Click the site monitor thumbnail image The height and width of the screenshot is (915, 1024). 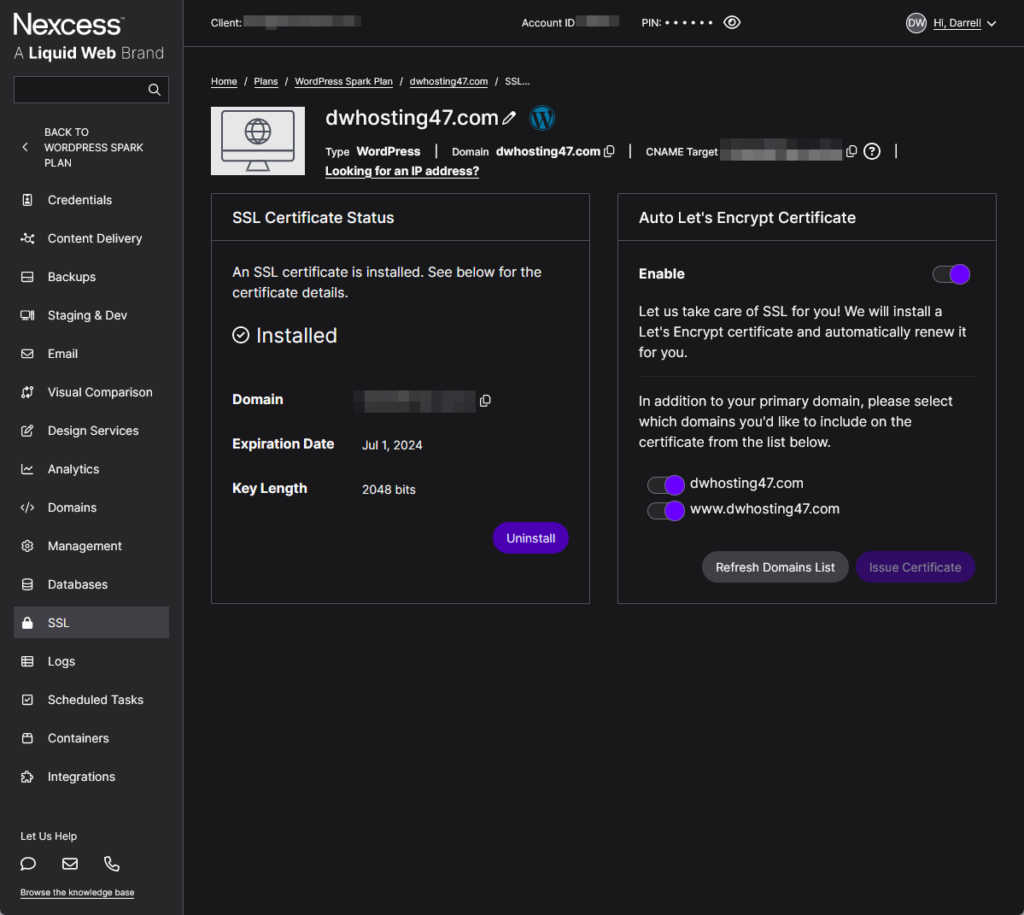pyautogui.click(x=258, y=141)
